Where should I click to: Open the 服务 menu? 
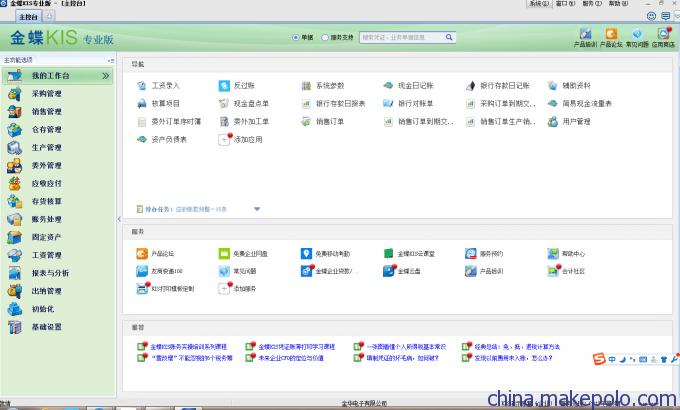coord(592,3)
